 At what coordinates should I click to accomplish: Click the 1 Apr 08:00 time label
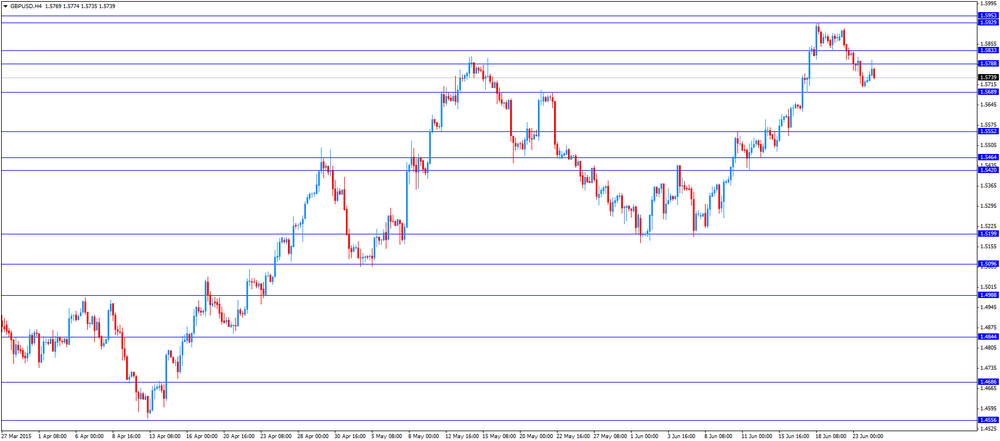(52, 437)
